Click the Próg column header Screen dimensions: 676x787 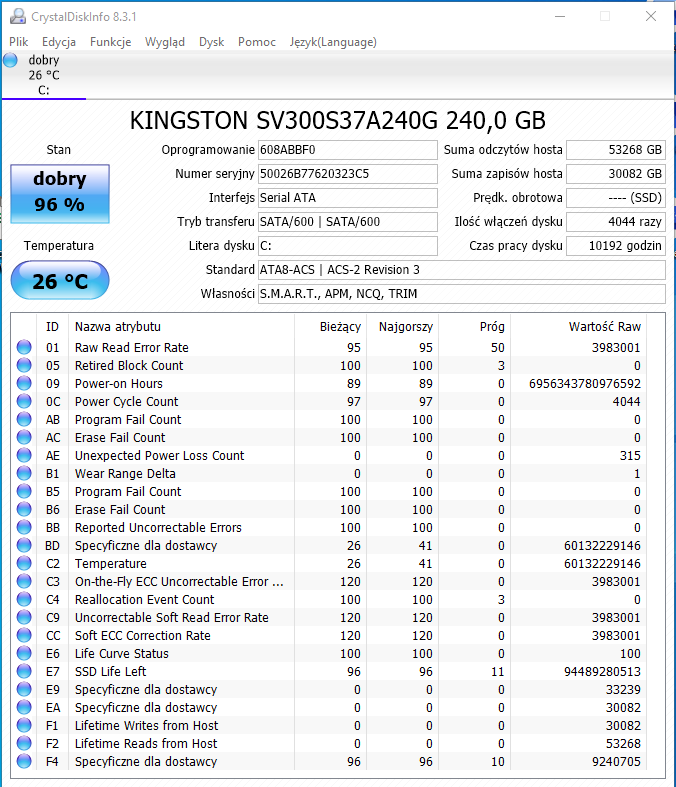click(474, 327)
